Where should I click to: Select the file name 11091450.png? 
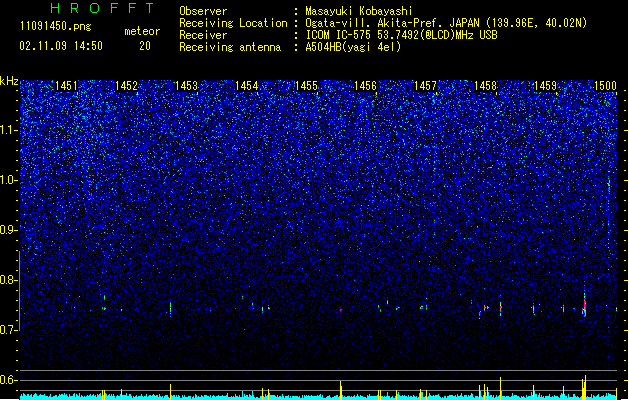55,26
